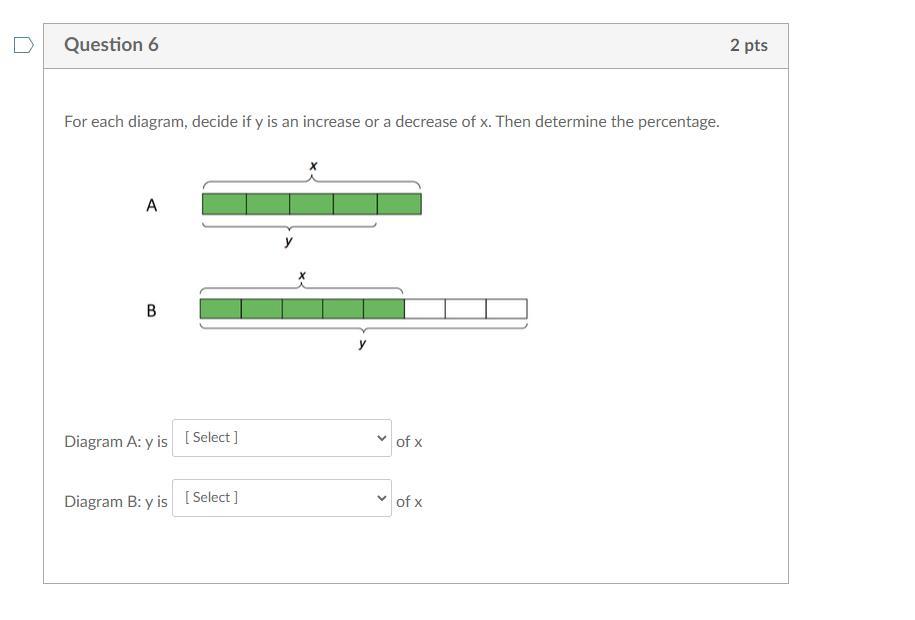Click the first white segment of bar B
This screenshot has width=915, height=620.
[x=425, y=309]
